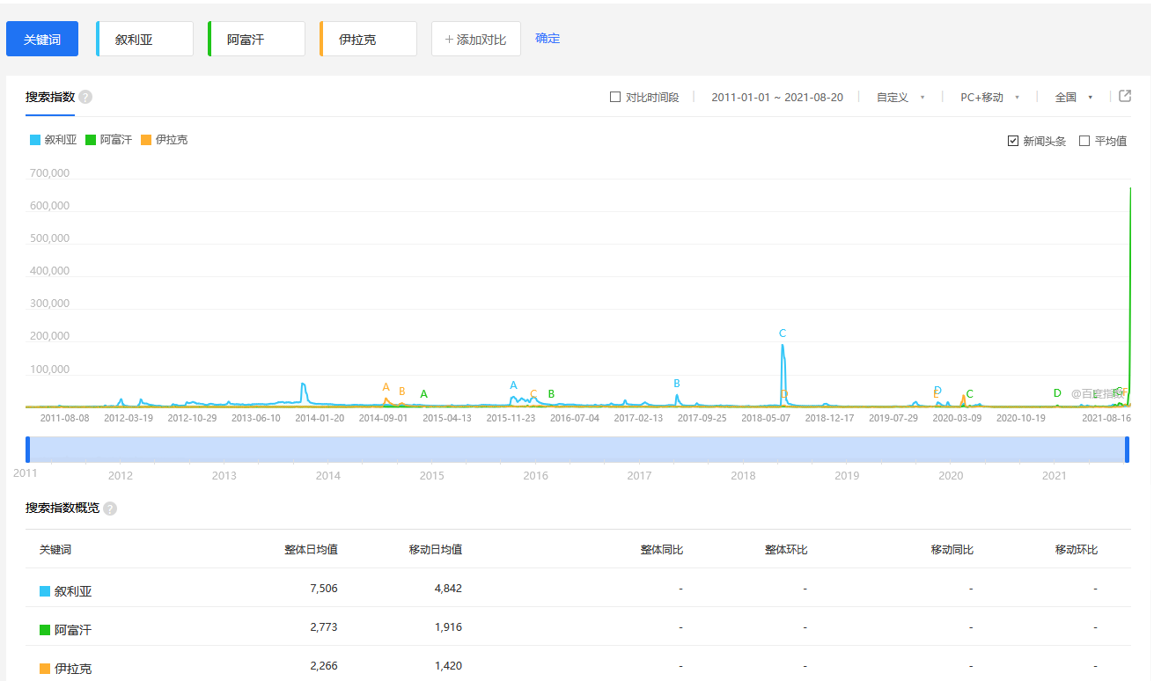Click the blue 叙利亚 legend square

[35, 140]
